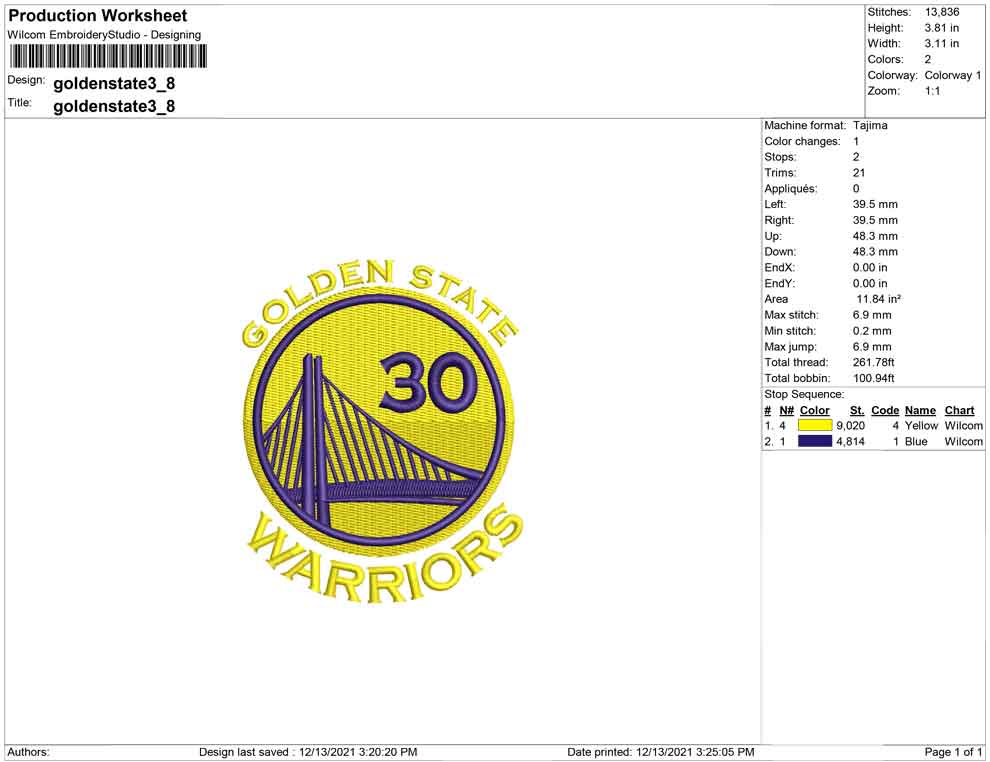Click the Machine format value 'Tajima'
This screenshot has height=762, width=990.
[x=870, y=125]
